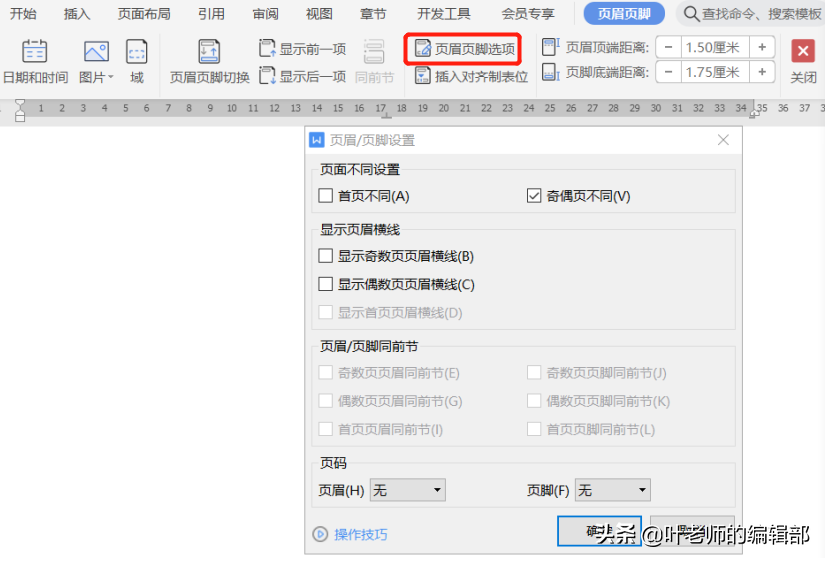Image resolution: width=825 pixels, height=561 pixels.
Task: Click the 1.75厘米 footer distance field
Action: [x=715, y=72]
